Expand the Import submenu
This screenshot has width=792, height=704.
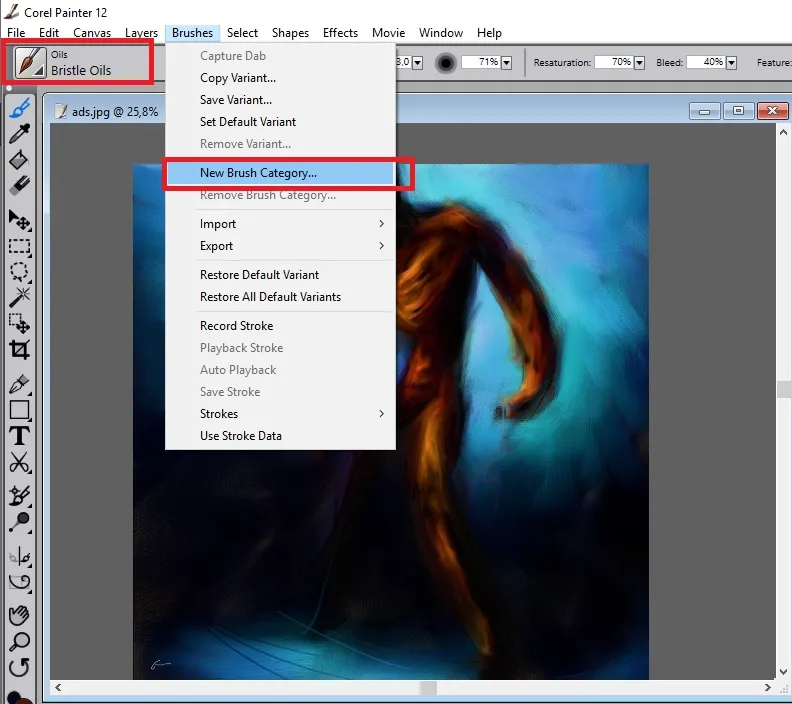click(x=280, y=224)
